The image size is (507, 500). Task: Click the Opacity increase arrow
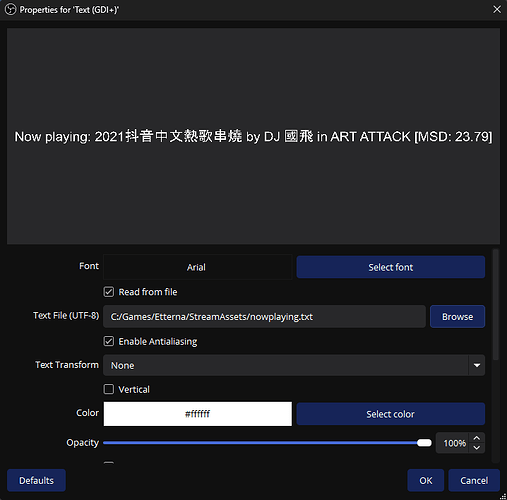(x=477, y=438)
